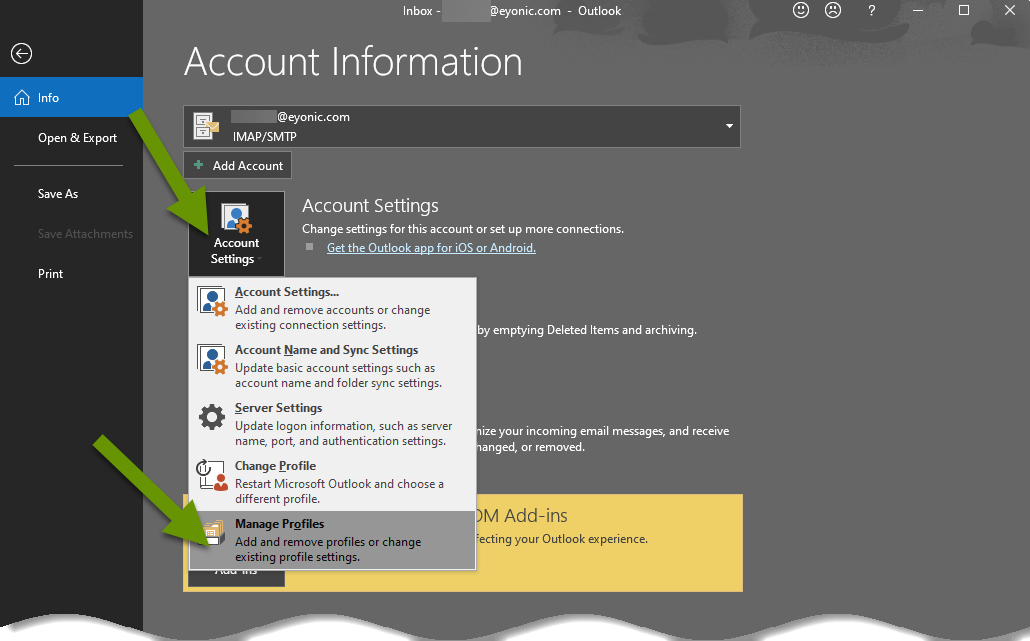Click the Account Name and Sync Settings icon
Viewport: 1030px width, 641px height.
pyautogui.click(x=212, y=359)
